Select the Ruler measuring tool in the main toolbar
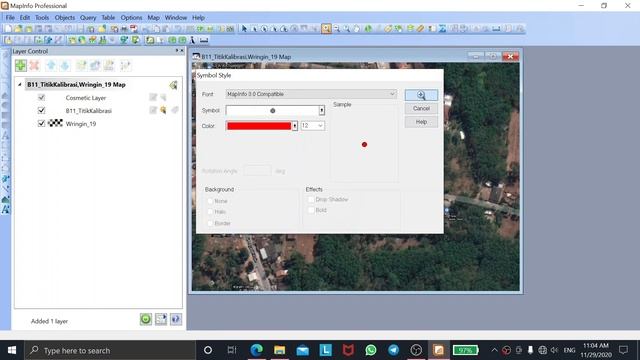 (420, 29)
